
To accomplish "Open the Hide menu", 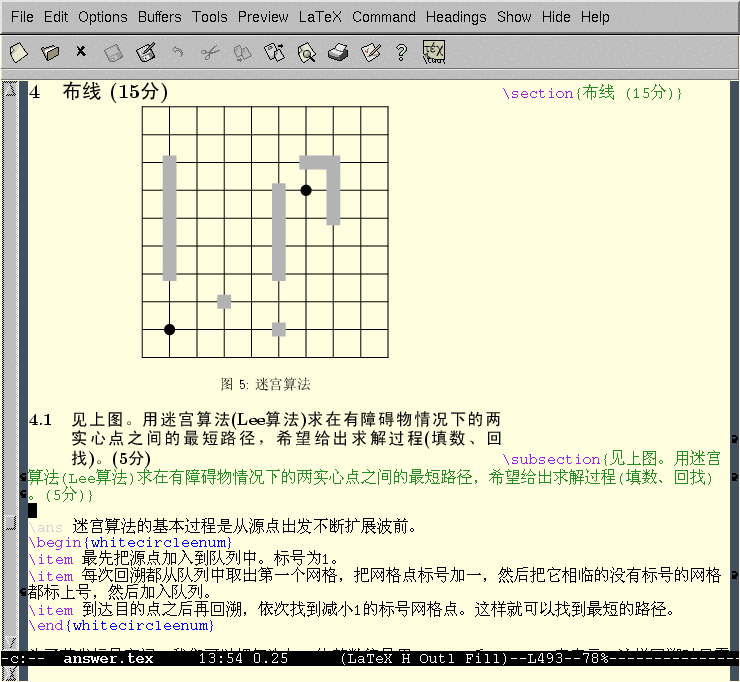I will (556, 17).
